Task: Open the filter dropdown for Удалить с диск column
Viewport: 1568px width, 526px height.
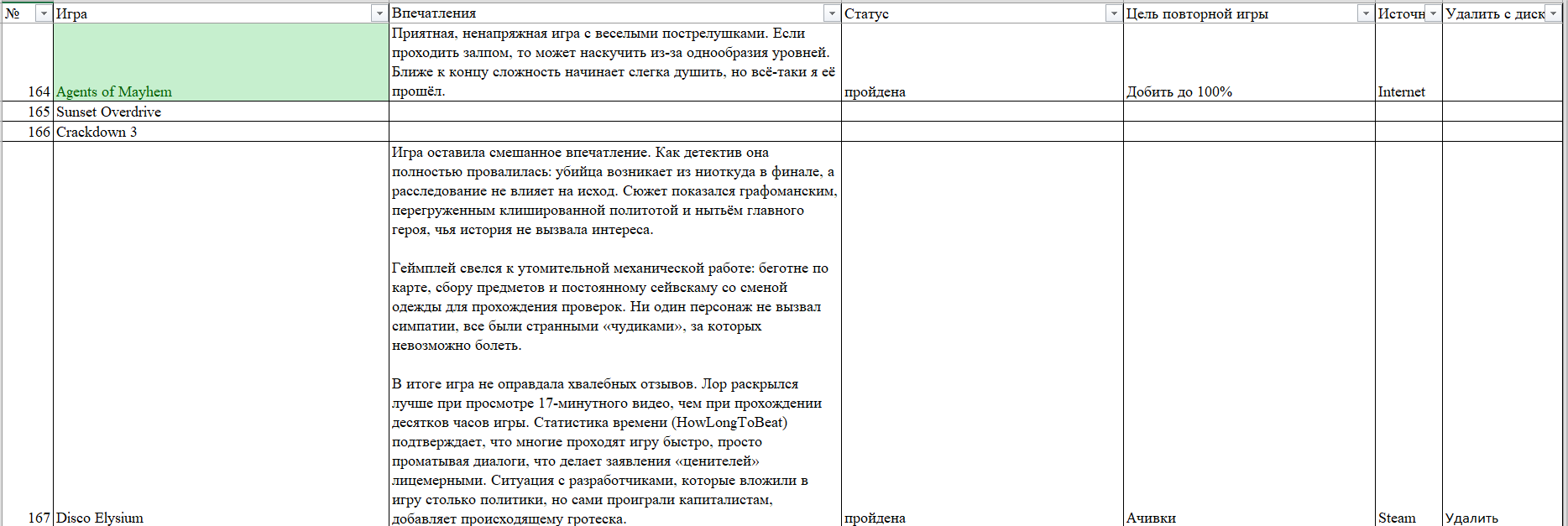Action: [x=1552, y=14]
